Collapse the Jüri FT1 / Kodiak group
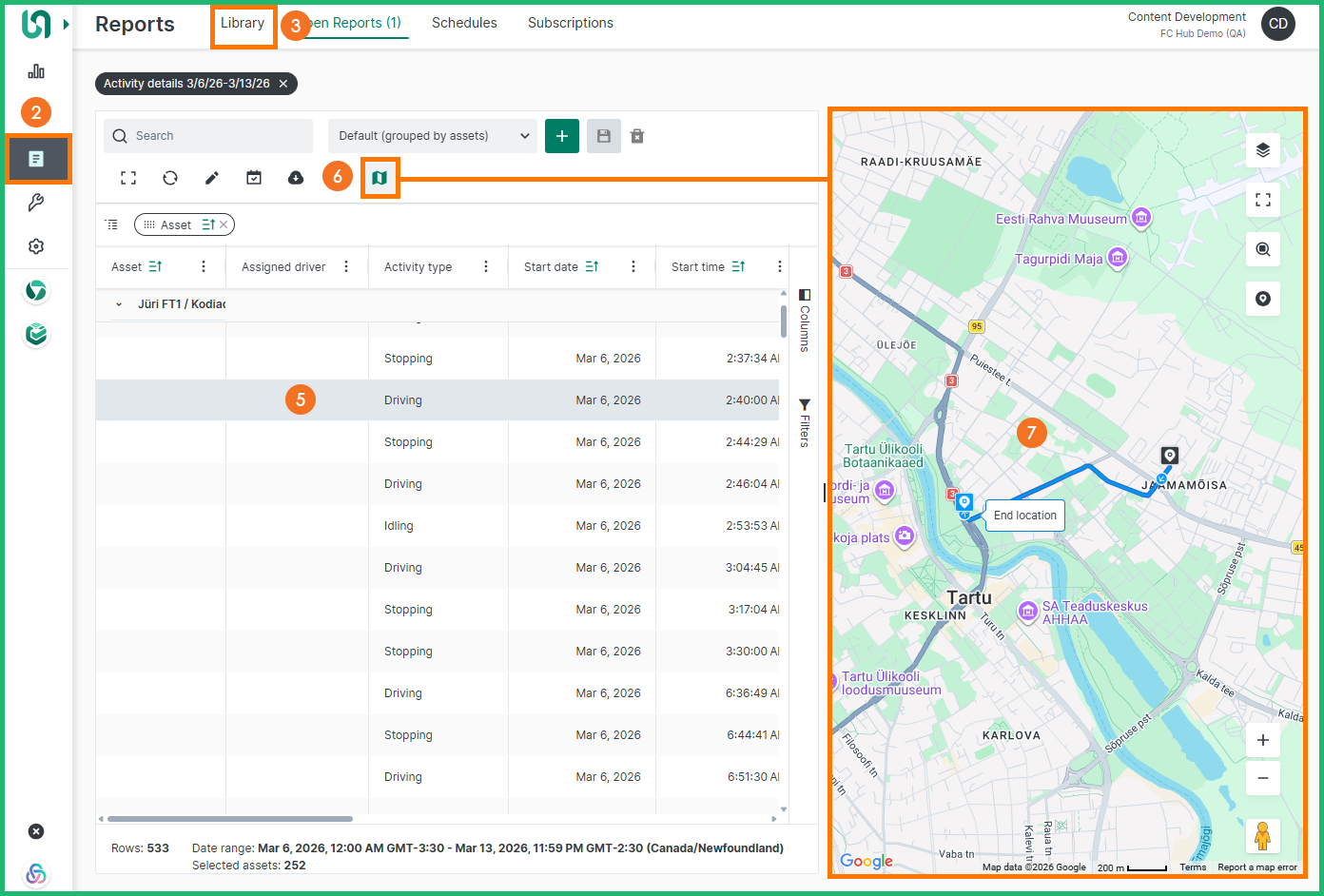The image size is (1324, 896). click(119, 304)
